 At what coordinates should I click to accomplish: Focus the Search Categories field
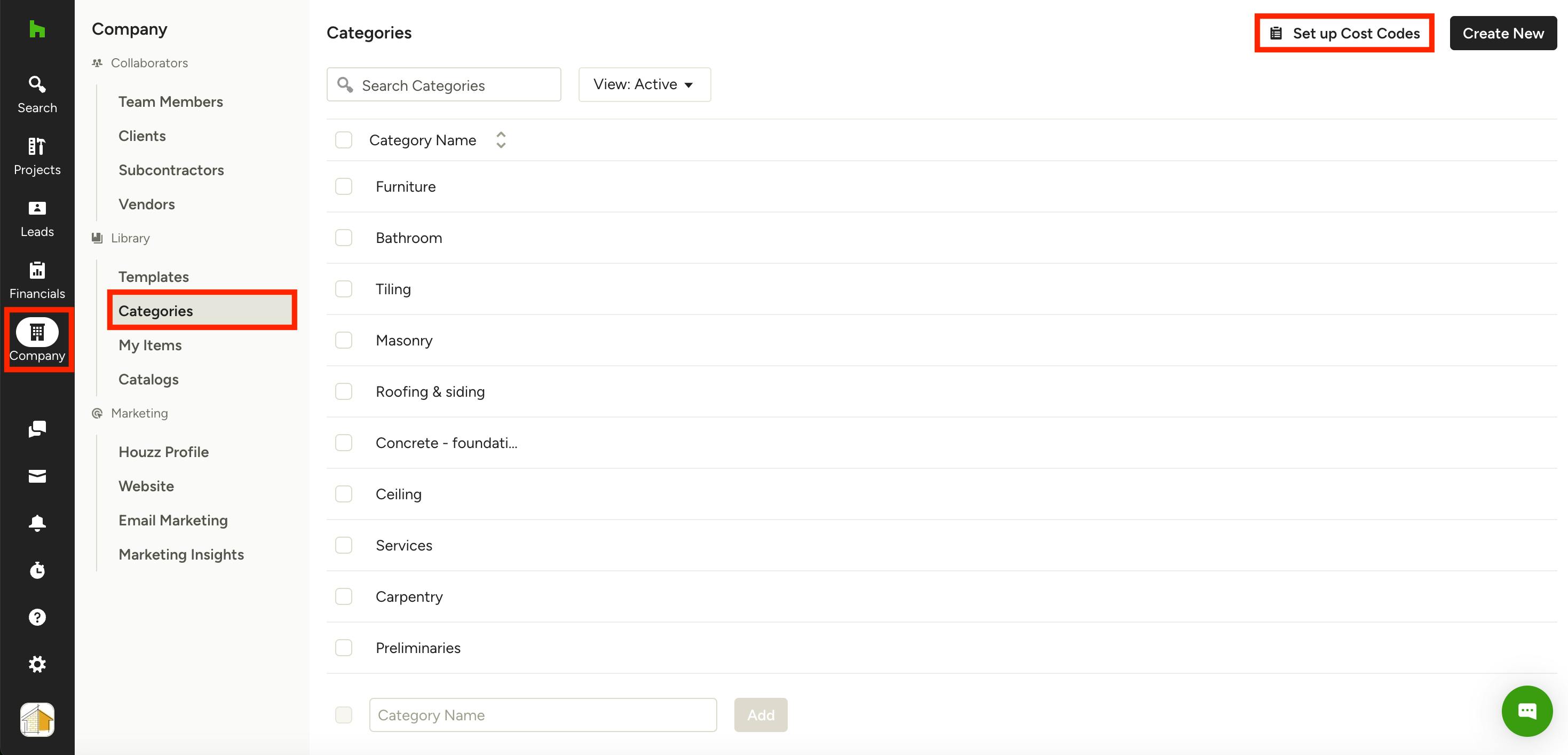(450, 85)
